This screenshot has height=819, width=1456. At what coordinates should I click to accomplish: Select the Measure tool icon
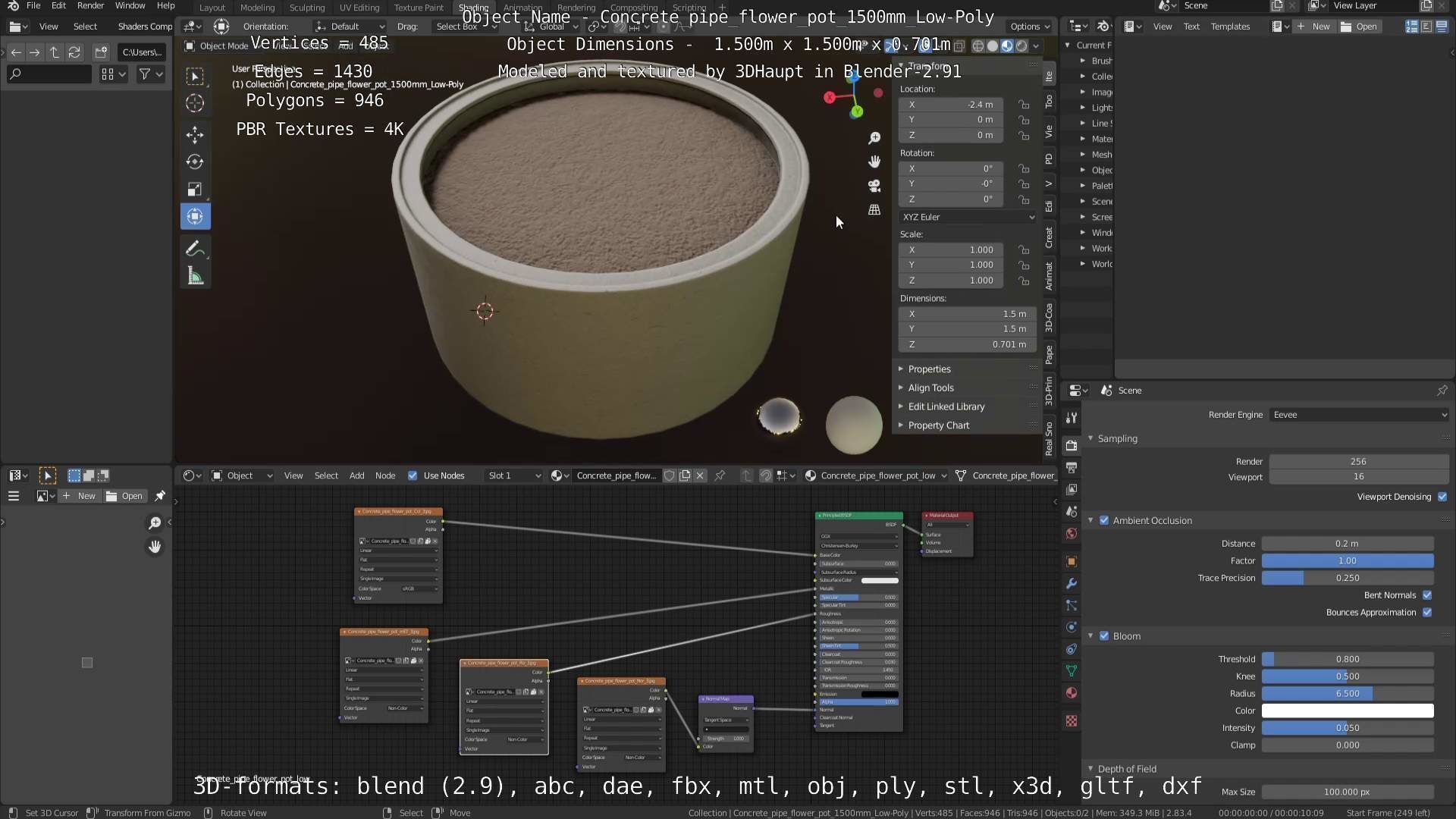pyautogui.click(x=195, y=276)
